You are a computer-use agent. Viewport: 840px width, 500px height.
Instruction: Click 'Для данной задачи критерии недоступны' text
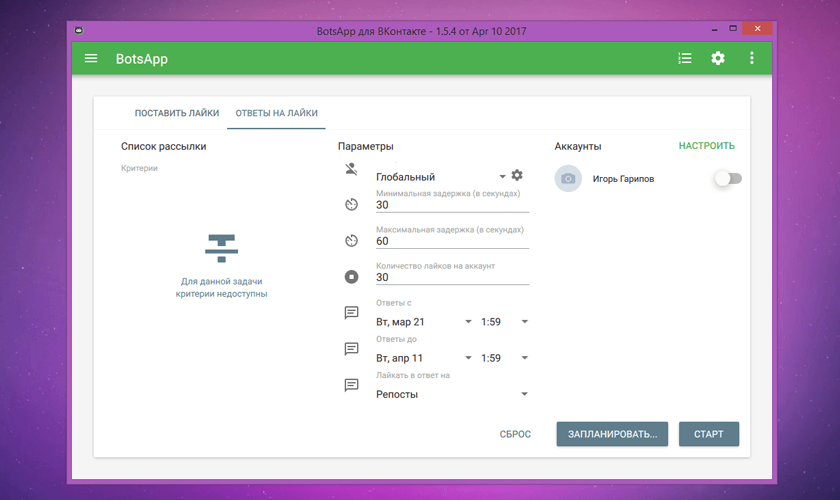221,287
